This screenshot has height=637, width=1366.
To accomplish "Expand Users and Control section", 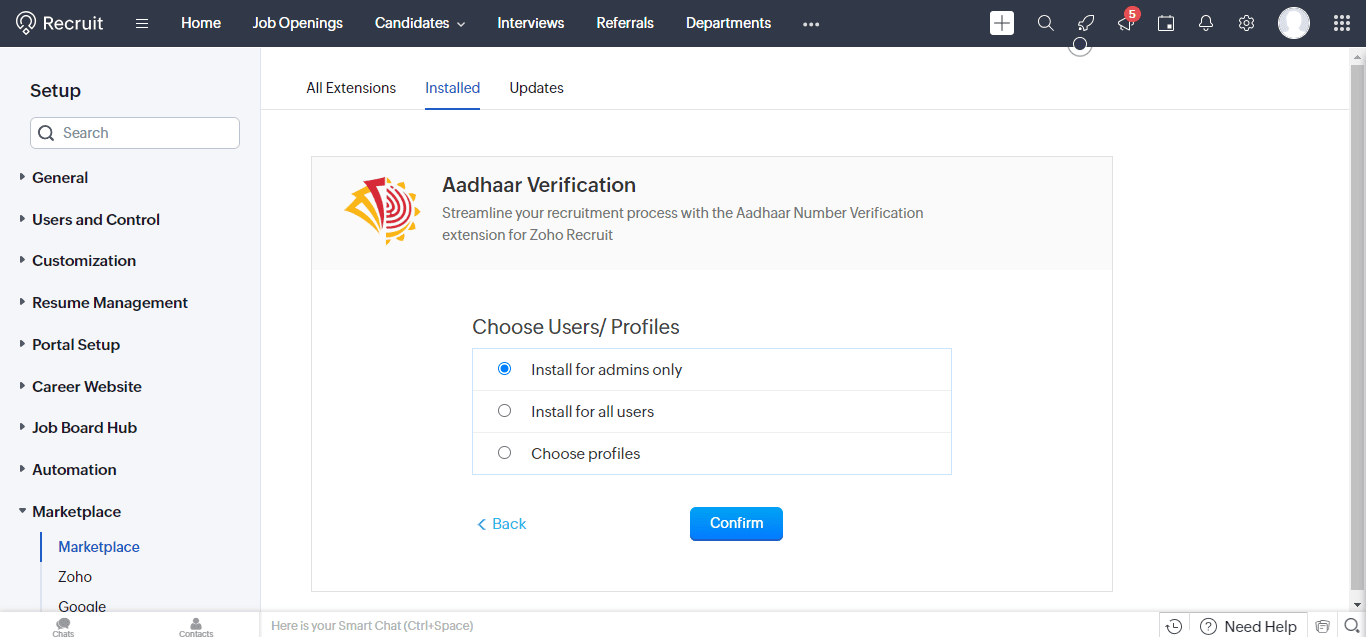I will pyautogui.click(x=96, y=220).
